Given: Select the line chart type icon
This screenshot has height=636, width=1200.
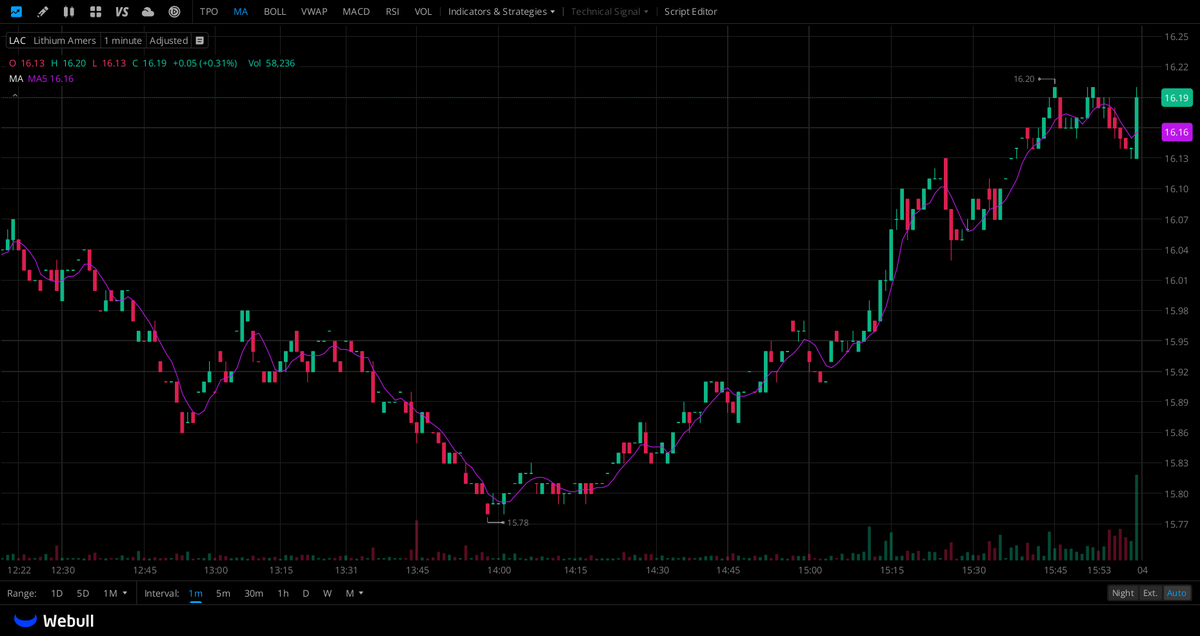Looking at the screenshot, I should tap(16, 12).
